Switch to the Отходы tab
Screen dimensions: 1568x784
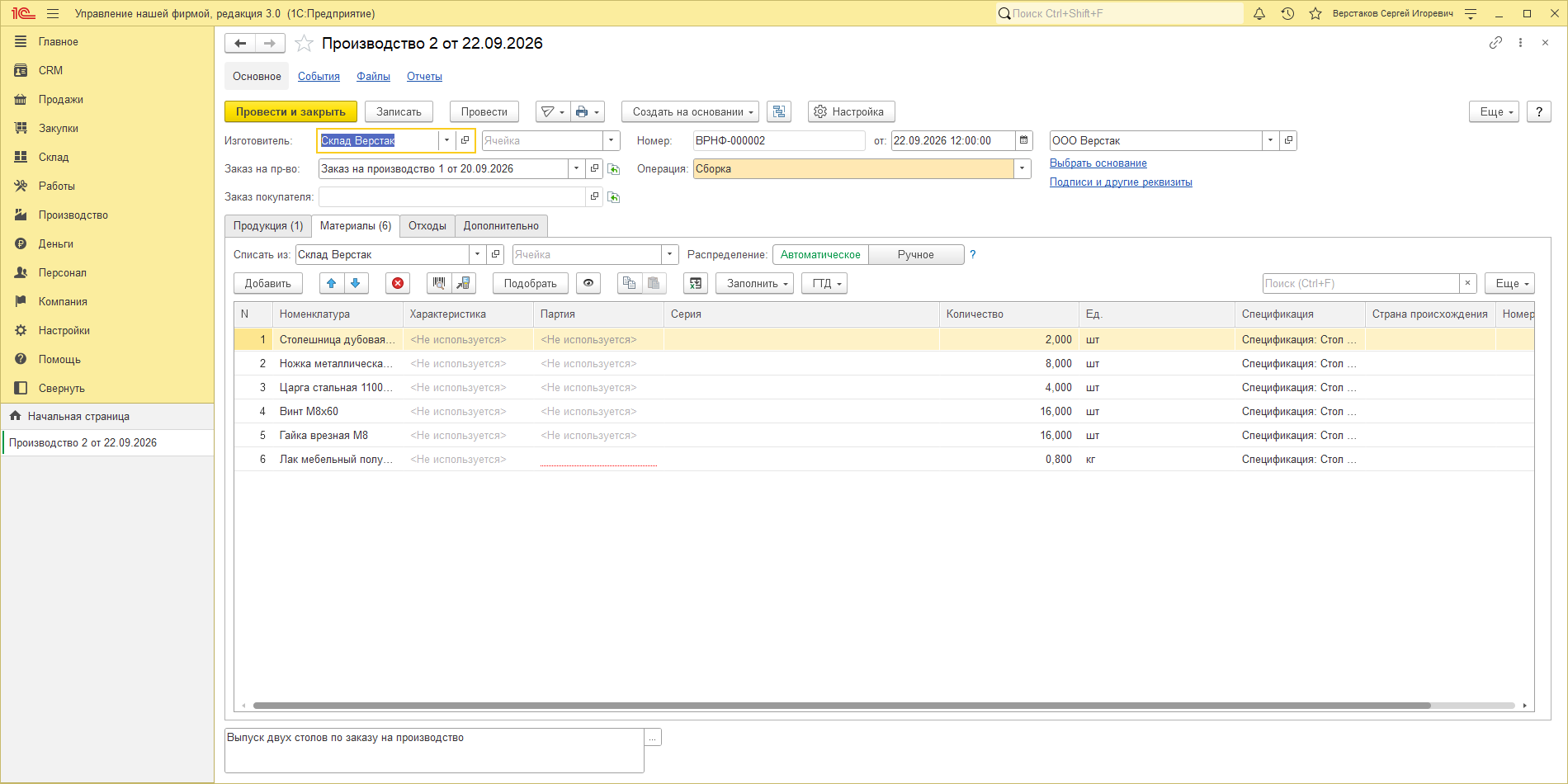tap(427, 225)
